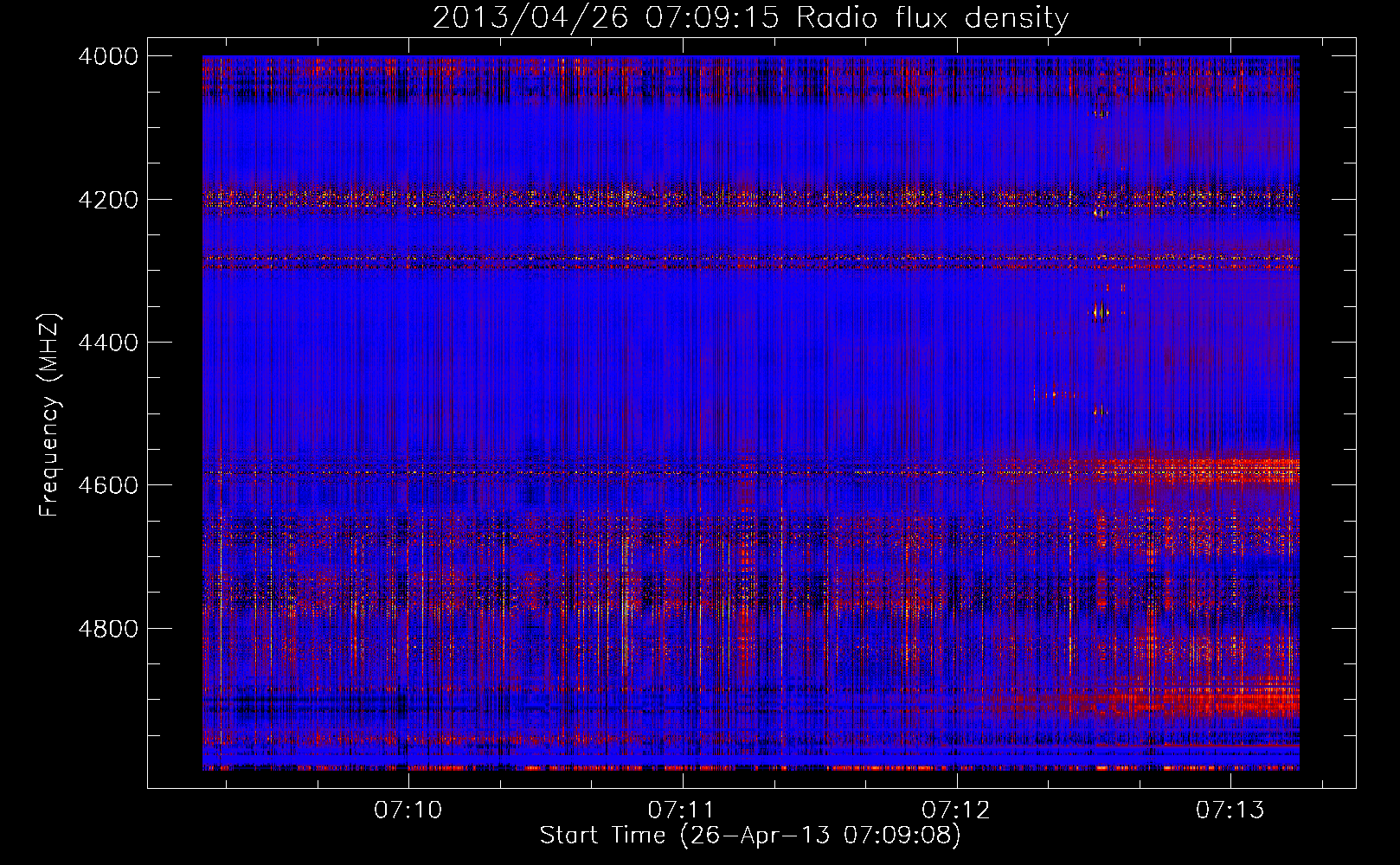Viewport: 1400px width, 865px height.
Task: Click the 4400 frequency tick label
Action: [108, 343]
